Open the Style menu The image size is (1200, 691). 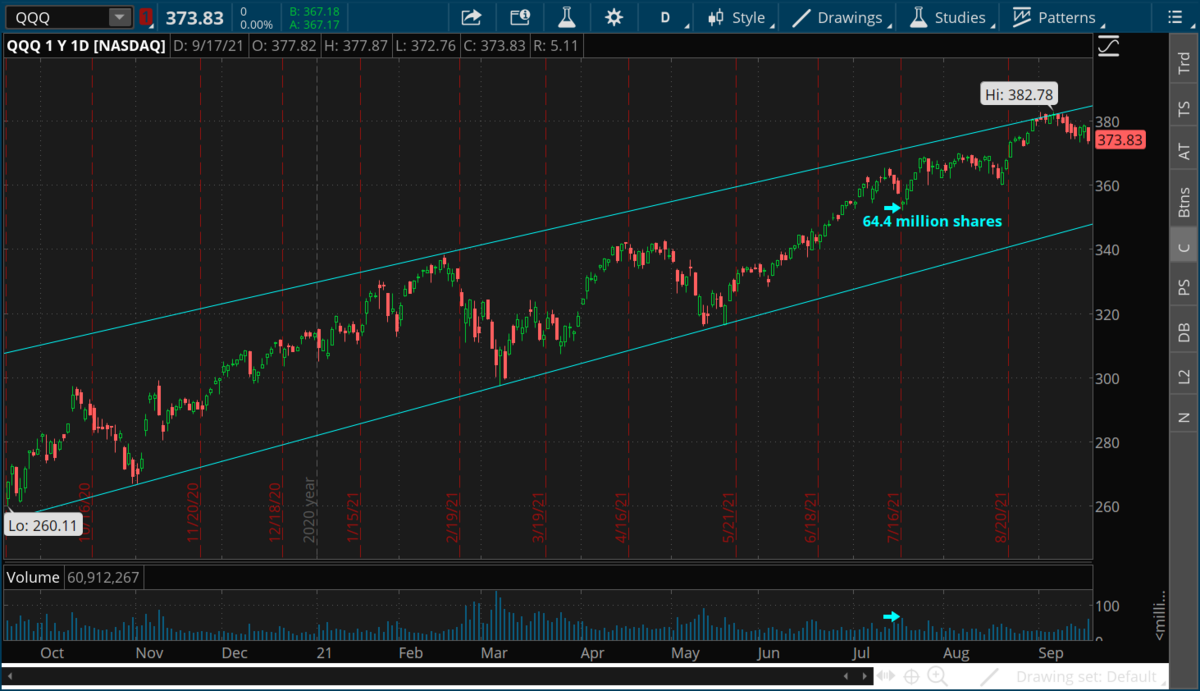(740, 17)
